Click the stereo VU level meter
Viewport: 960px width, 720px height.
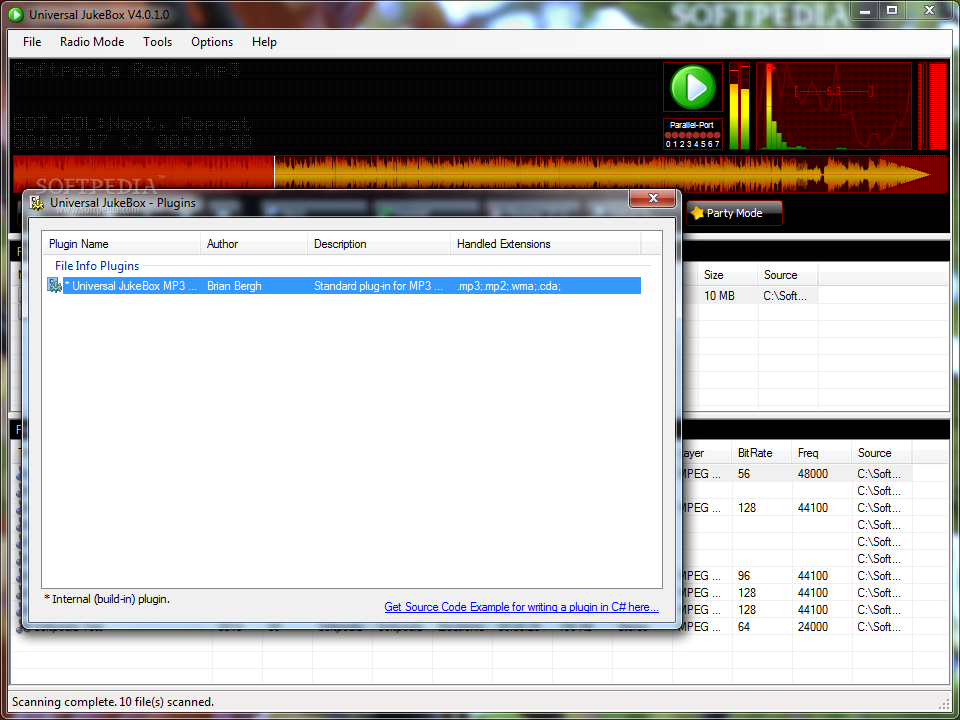click(x=739, y=106)
